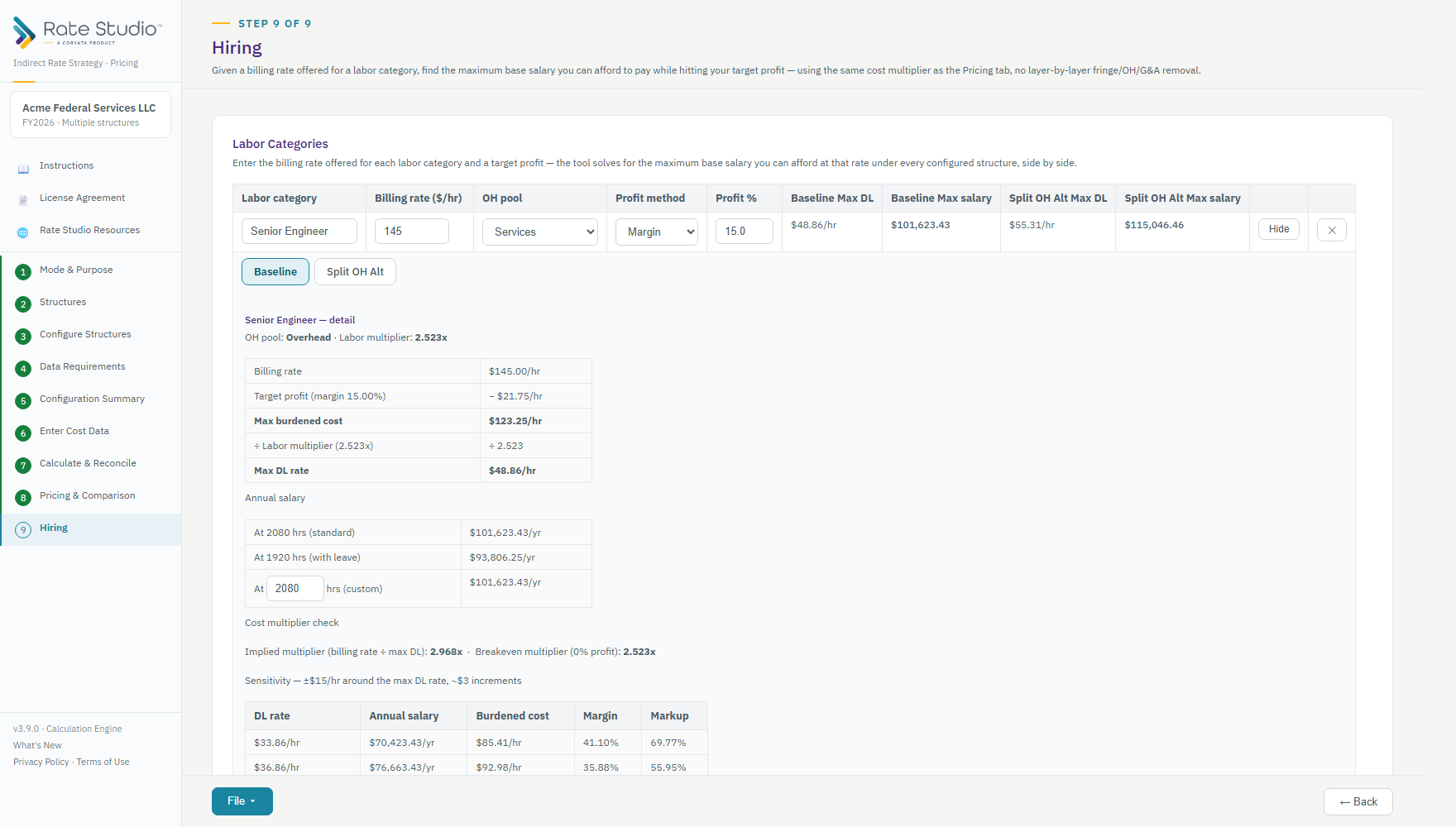Image resolution: width=1456 pixels, height=827 pixels.
Task: Click the custom hours 2080 field
Action: click(x=295, y=589)
